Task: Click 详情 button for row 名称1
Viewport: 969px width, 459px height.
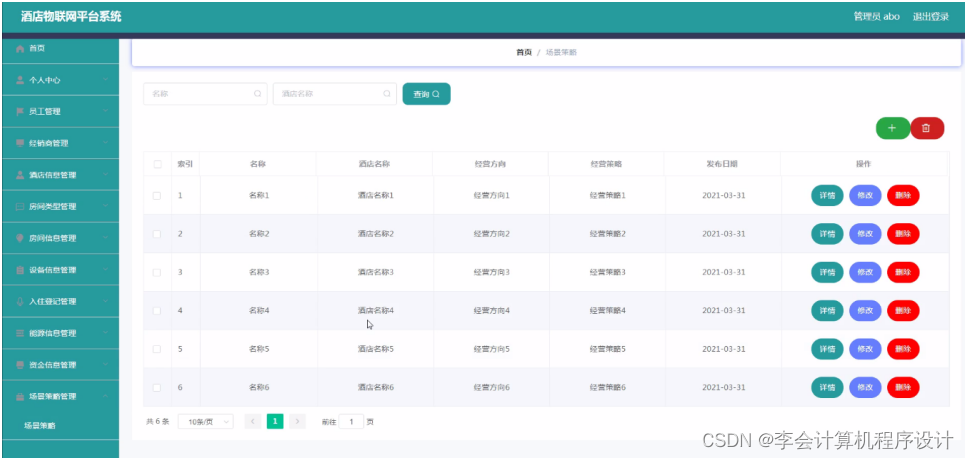Action: point(827,195)
